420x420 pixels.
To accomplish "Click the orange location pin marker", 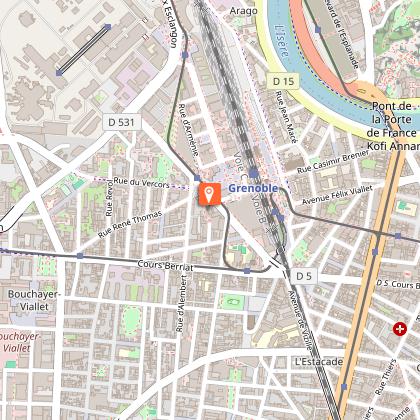I will point(210,194).
